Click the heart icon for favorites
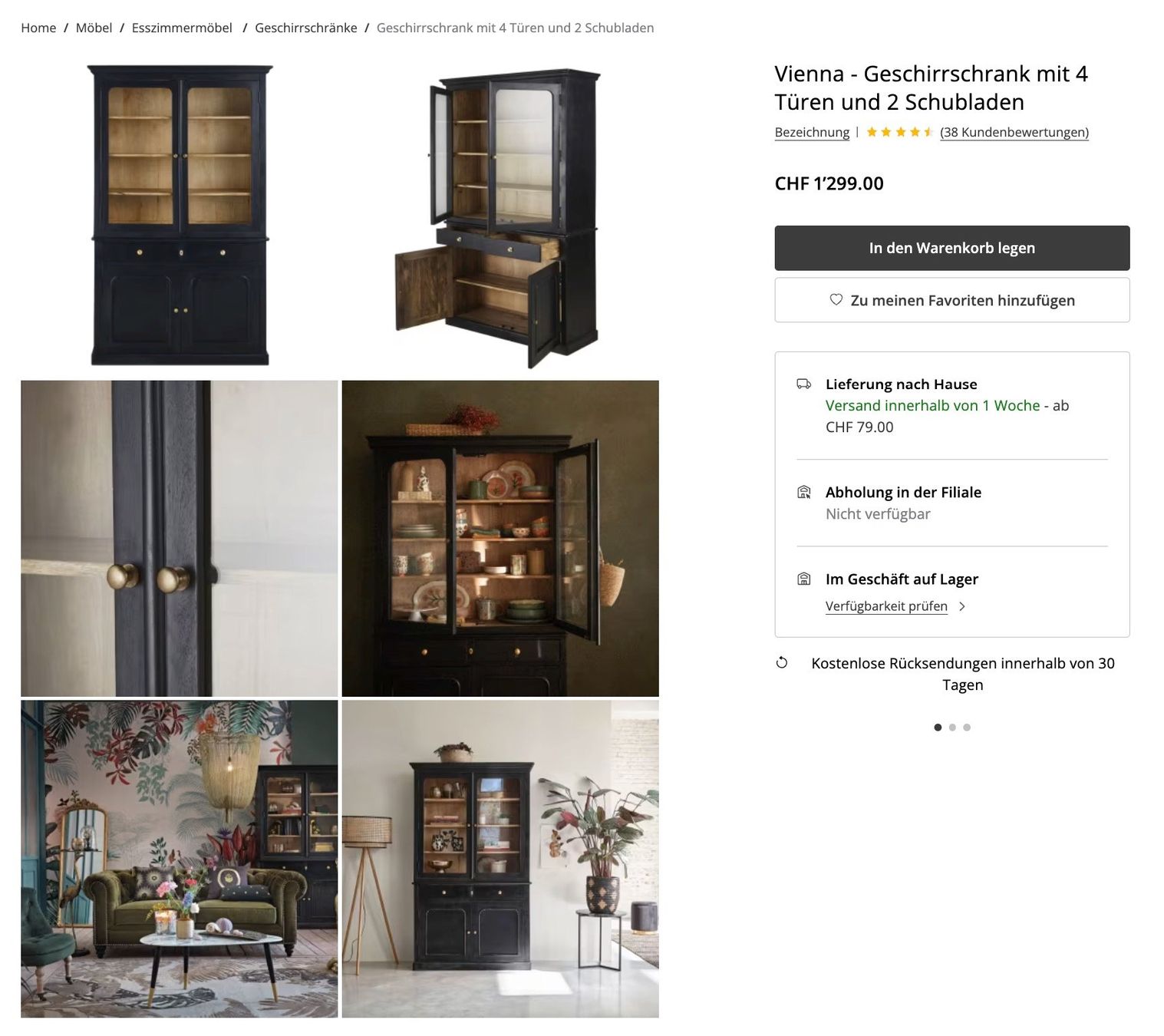Image resolution: width=1164 pixels, height=1036 pixels. [836, 300]
